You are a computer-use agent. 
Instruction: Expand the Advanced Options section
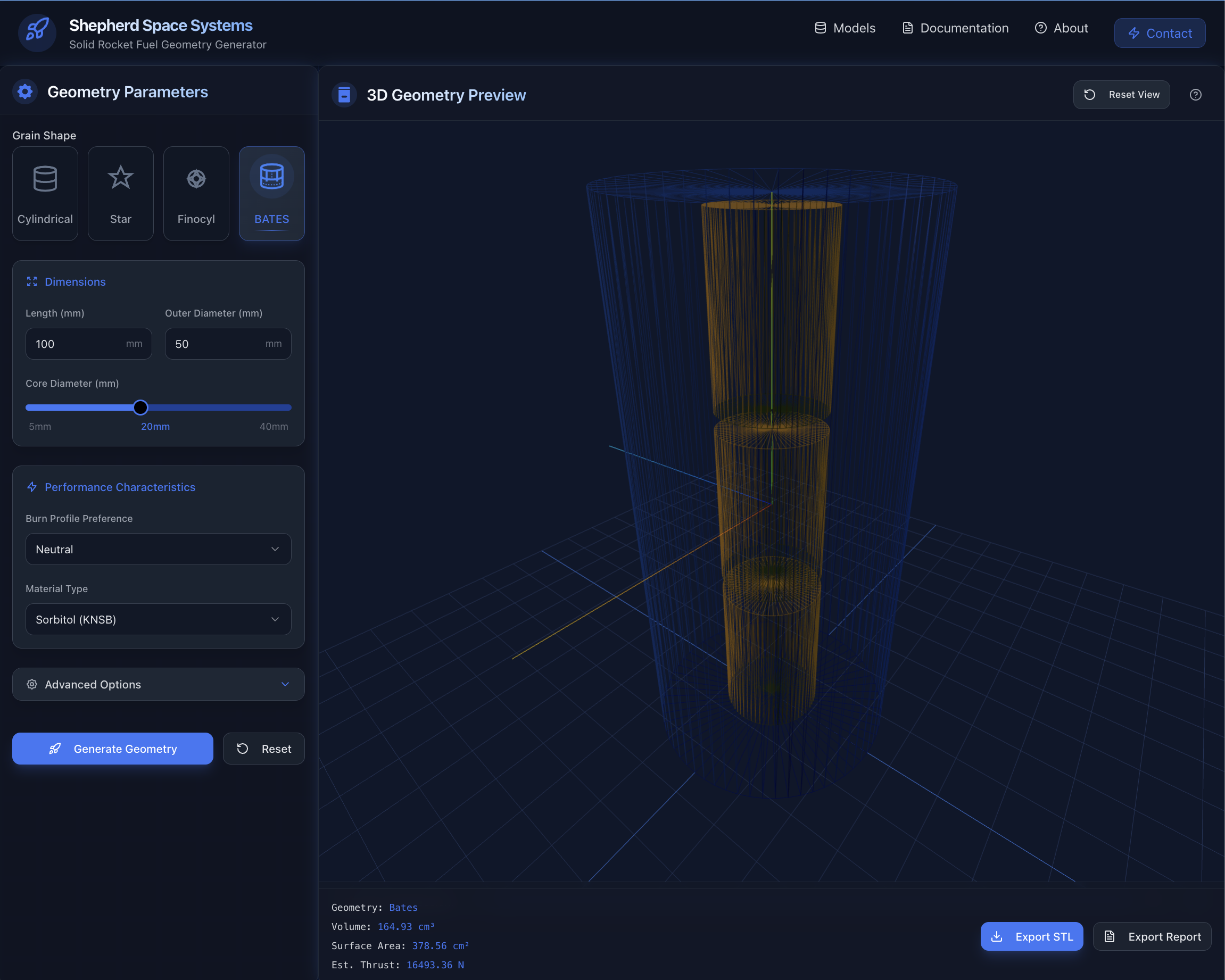click(x=158, y=684)
